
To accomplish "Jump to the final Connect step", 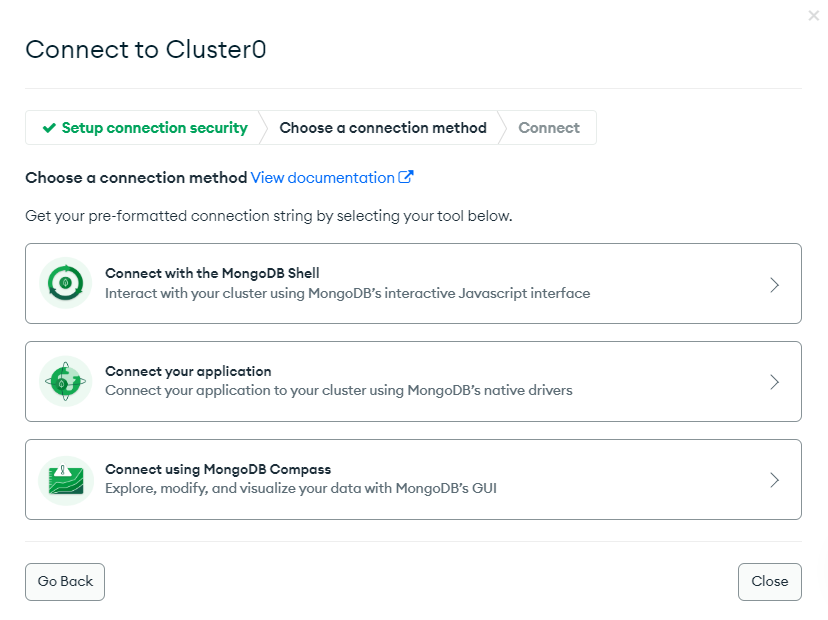I will pyautogui.click(x=549, y=128).
